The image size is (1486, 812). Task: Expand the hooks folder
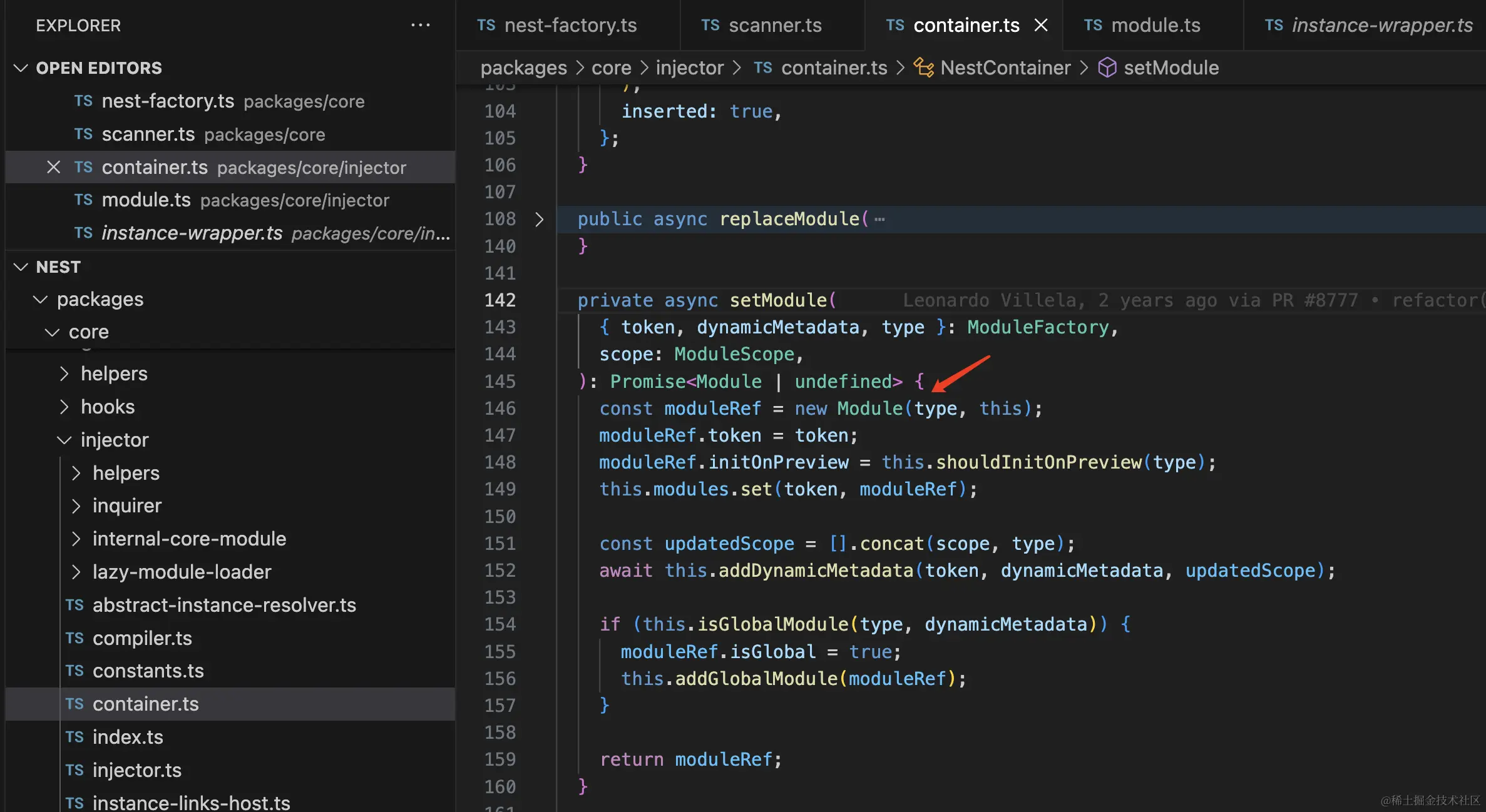click(x=64, y=407)
